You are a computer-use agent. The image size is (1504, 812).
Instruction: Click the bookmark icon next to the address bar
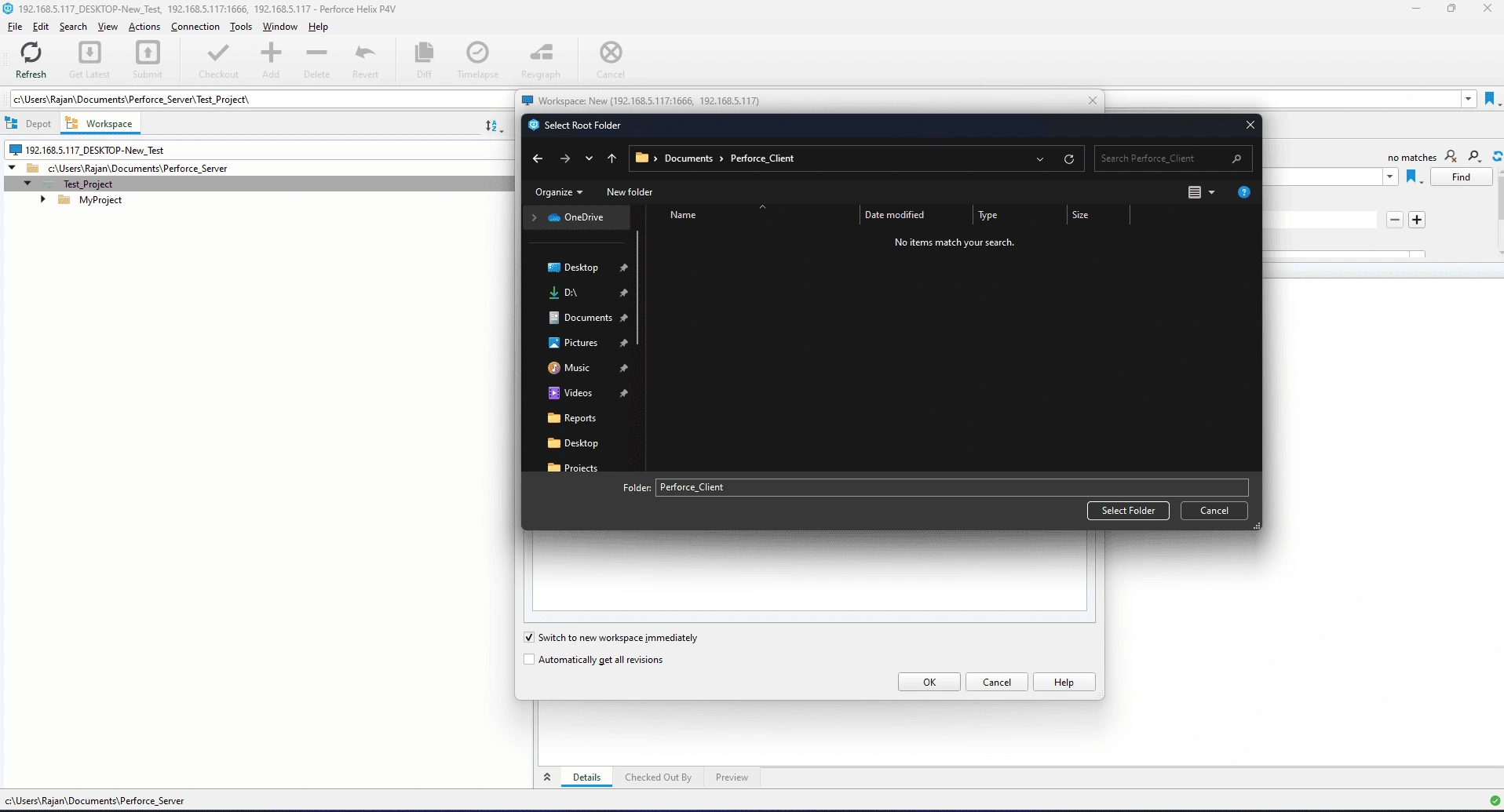point(1490,99)
